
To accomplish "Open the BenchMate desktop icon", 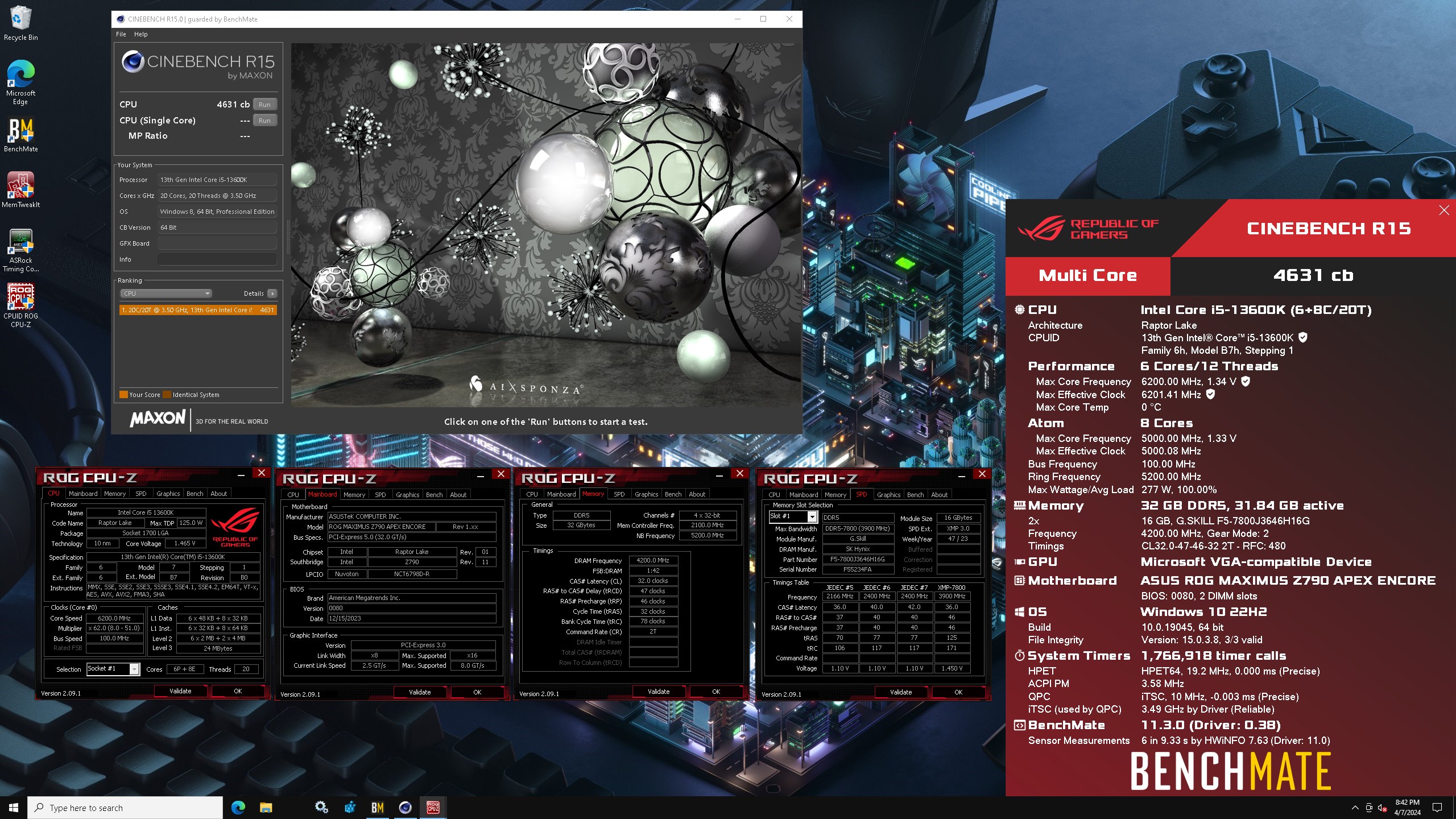I will [x=20, y=135].
